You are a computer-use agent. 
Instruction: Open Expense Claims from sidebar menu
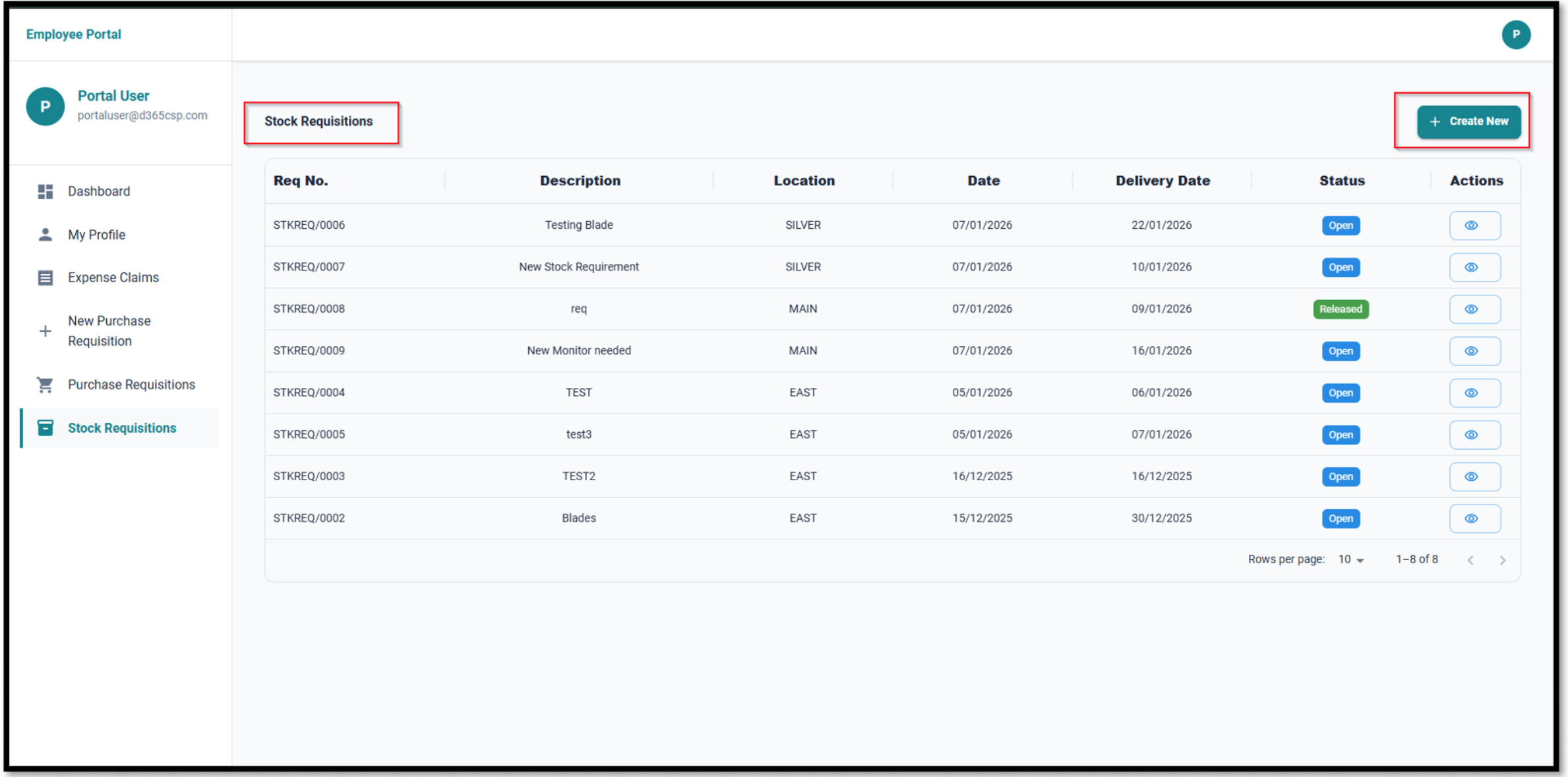(x=113, y=278)
